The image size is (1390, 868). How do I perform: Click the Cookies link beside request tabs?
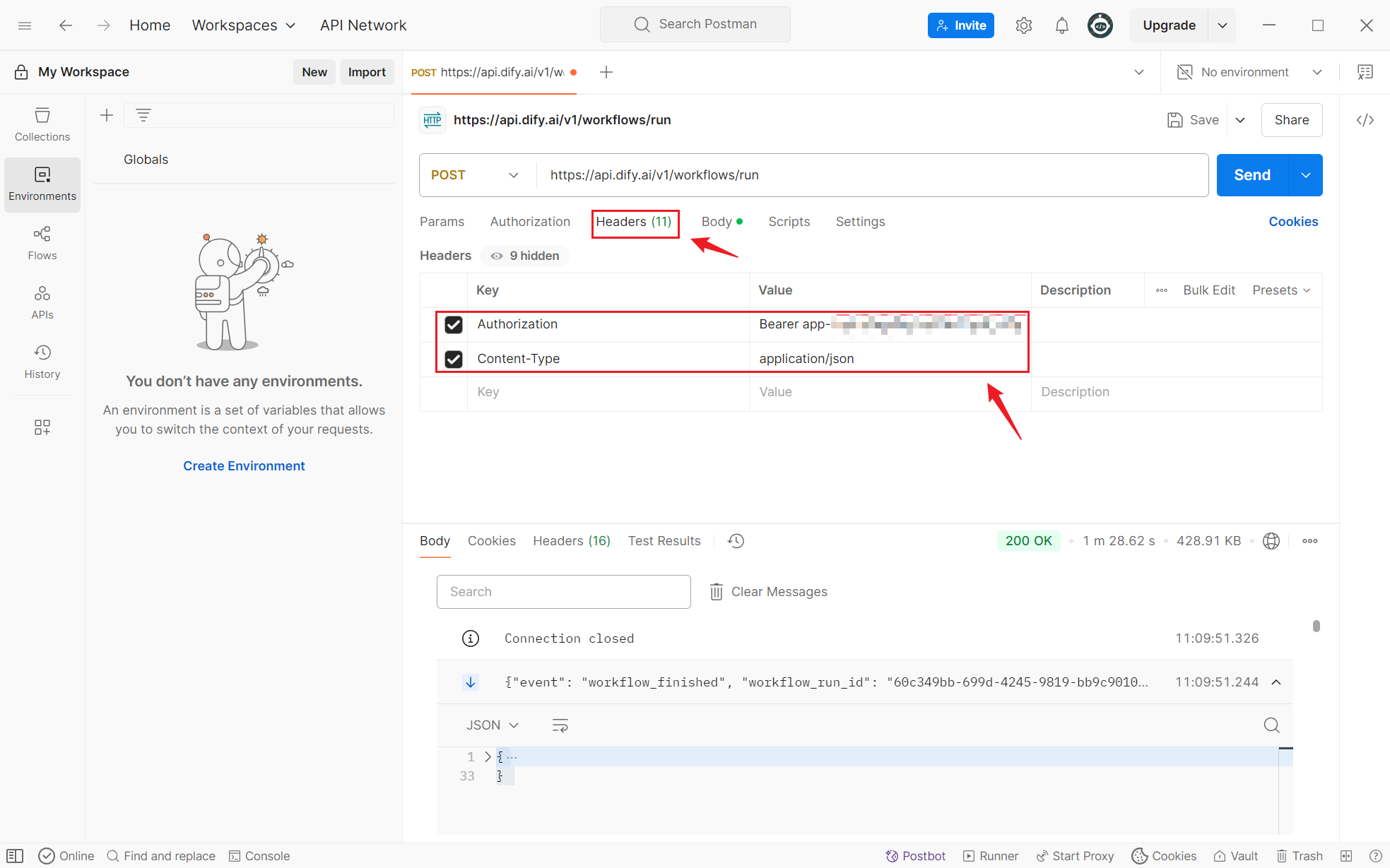tap(1293, 222)
